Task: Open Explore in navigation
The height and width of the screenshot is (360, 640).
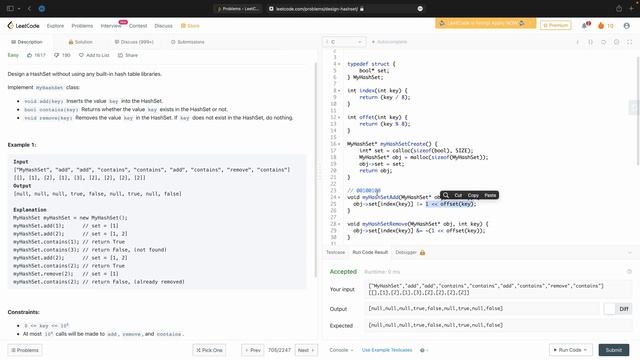Action: pyautogui.click(x=56, y=26)
